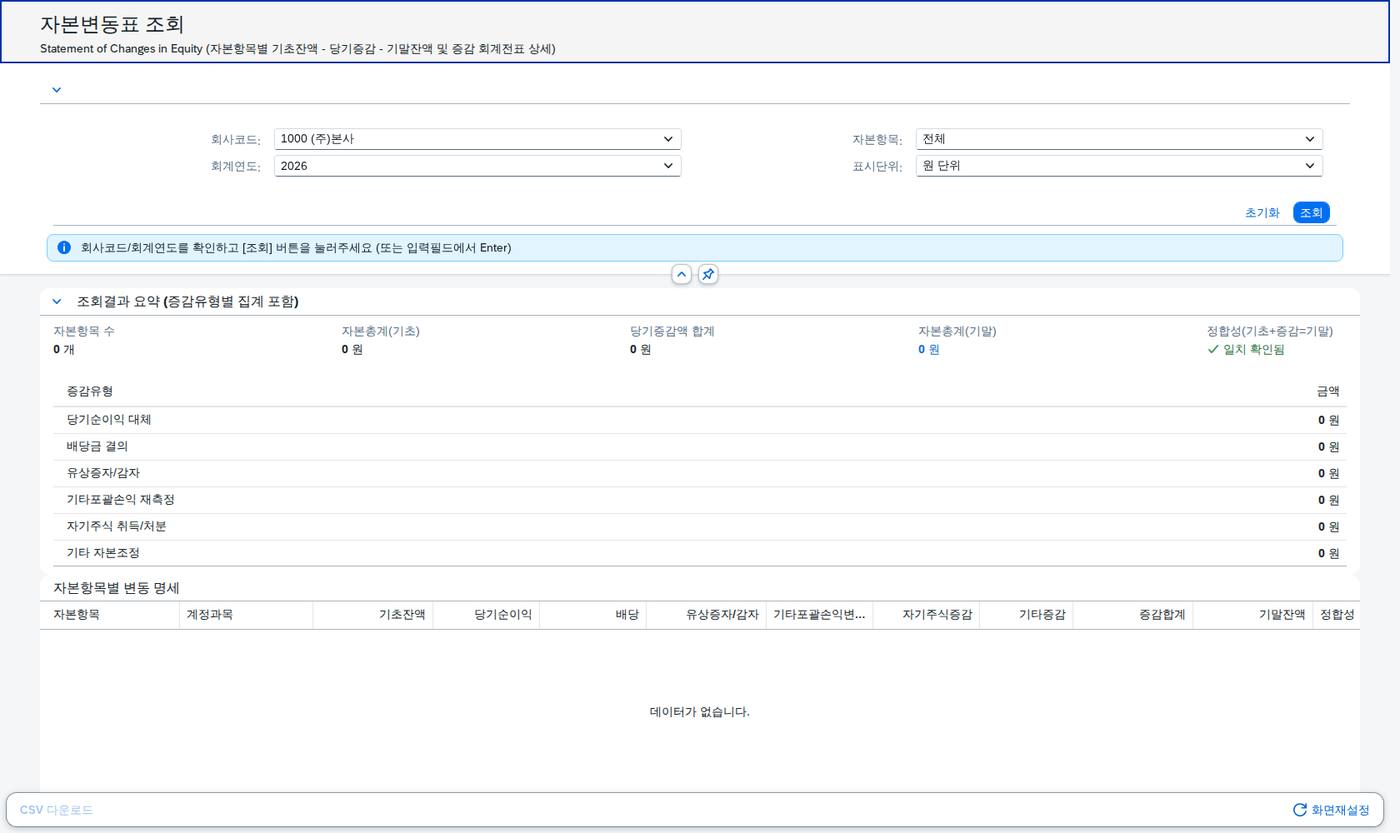Open the 회사코드 dropdown
1400x833 pixels.
pyautogui.click(x=477, y=139)
